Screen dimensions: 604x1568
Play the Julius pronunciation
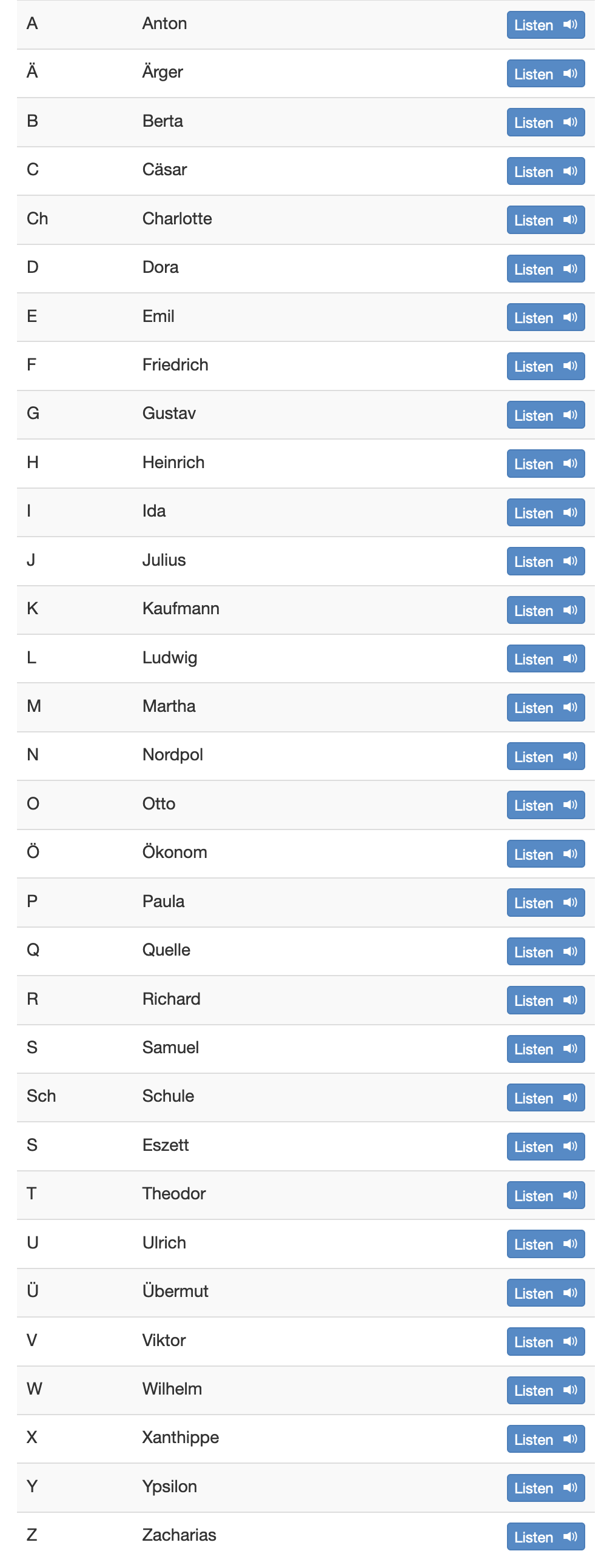tap(545, 561)
